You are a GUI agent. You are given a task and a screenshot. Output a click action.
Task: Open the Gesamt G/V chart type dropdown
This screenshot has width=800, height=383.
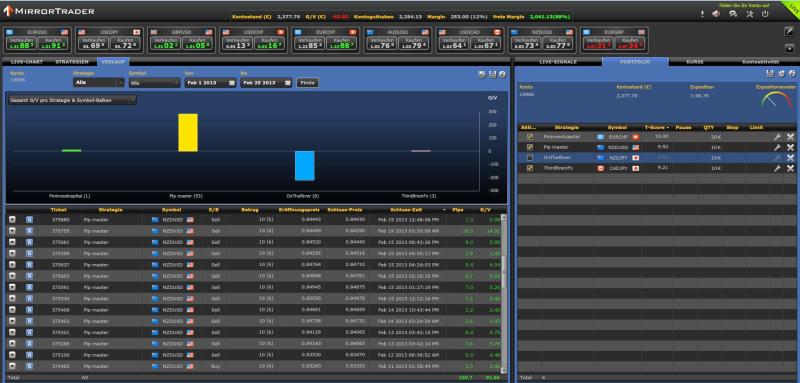coord(72,100)
